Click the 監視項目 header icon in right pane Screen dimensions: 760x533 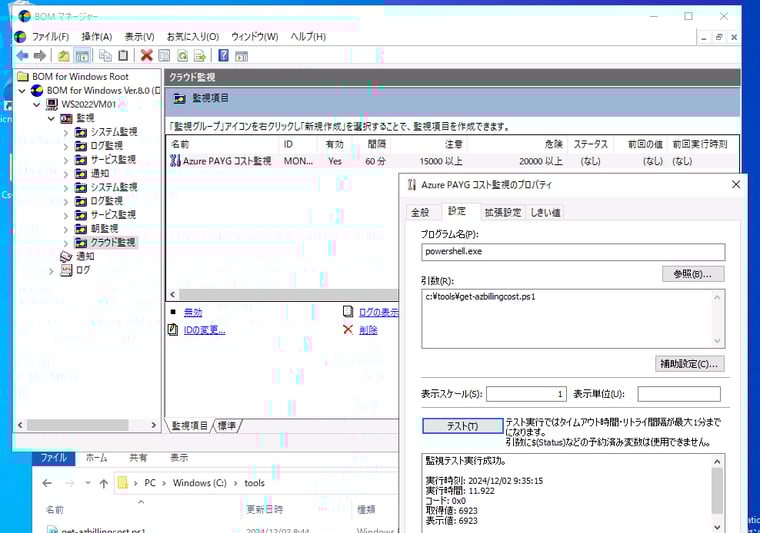pos(179,98)
